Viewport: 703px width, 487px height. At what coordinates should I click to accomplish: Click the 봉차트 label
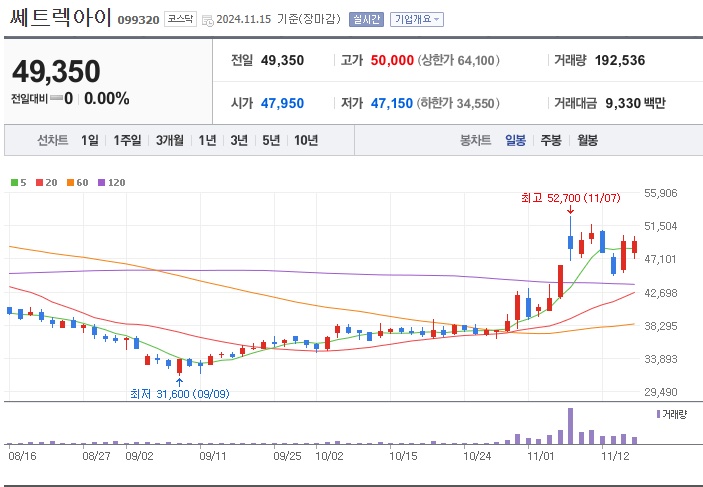[475, 140]
